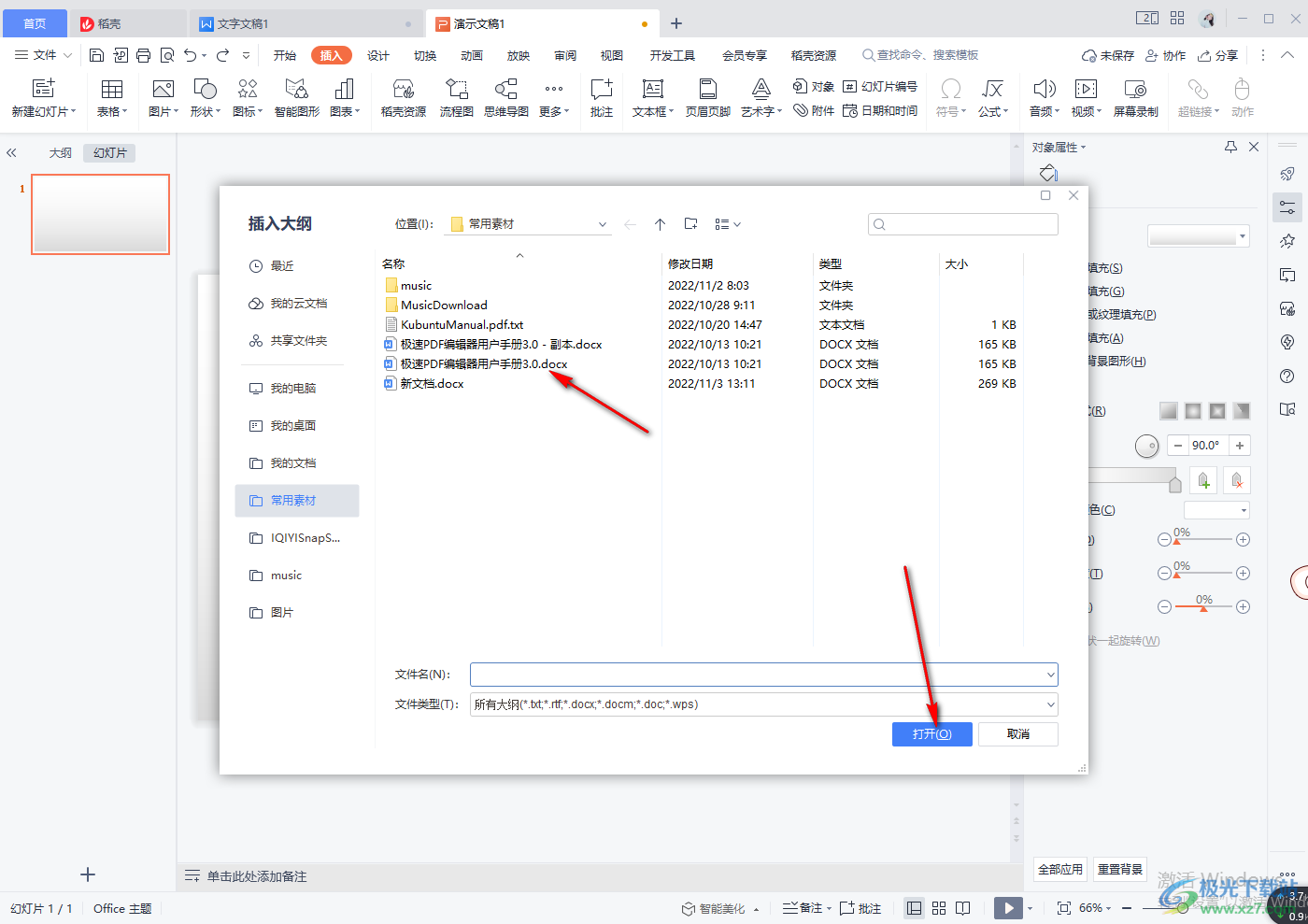Image resolution: width=1308 pixels, height=924 pixels.
Task: Click the angle rotation dial
Action: pos(1147,446)
